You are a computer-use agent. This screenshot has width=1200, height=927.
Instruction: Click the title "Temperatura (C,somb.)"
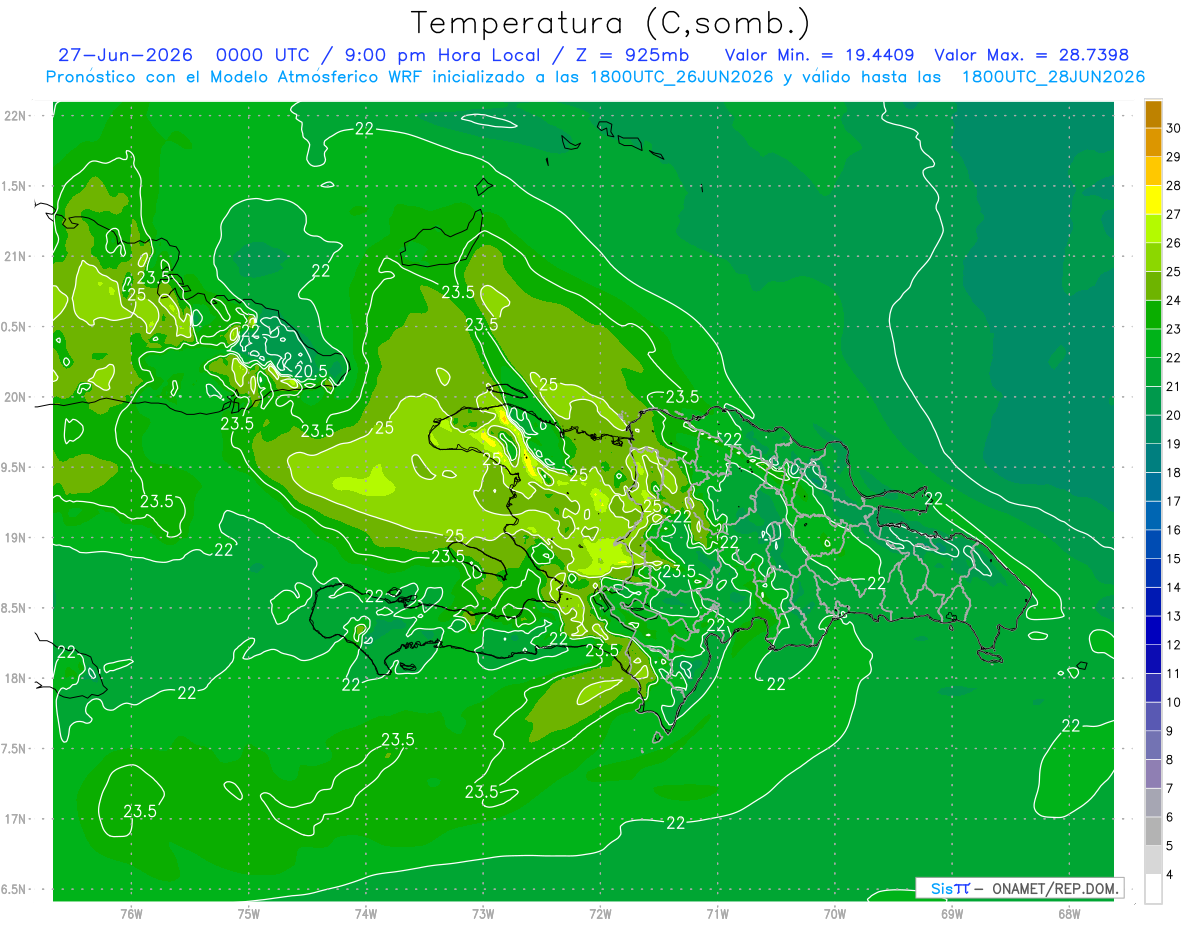[x=610, y=23]
